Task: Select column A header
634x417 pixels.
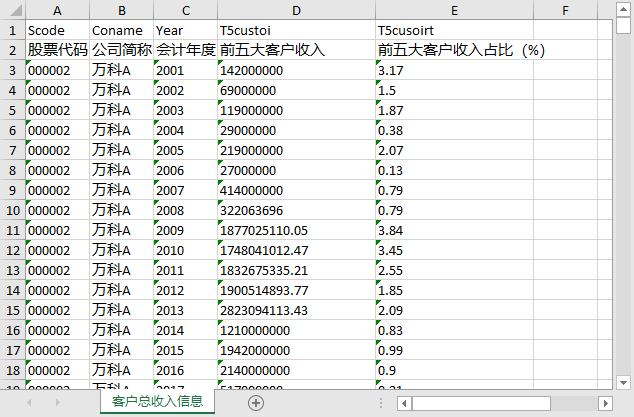Action: click(57, 10)
